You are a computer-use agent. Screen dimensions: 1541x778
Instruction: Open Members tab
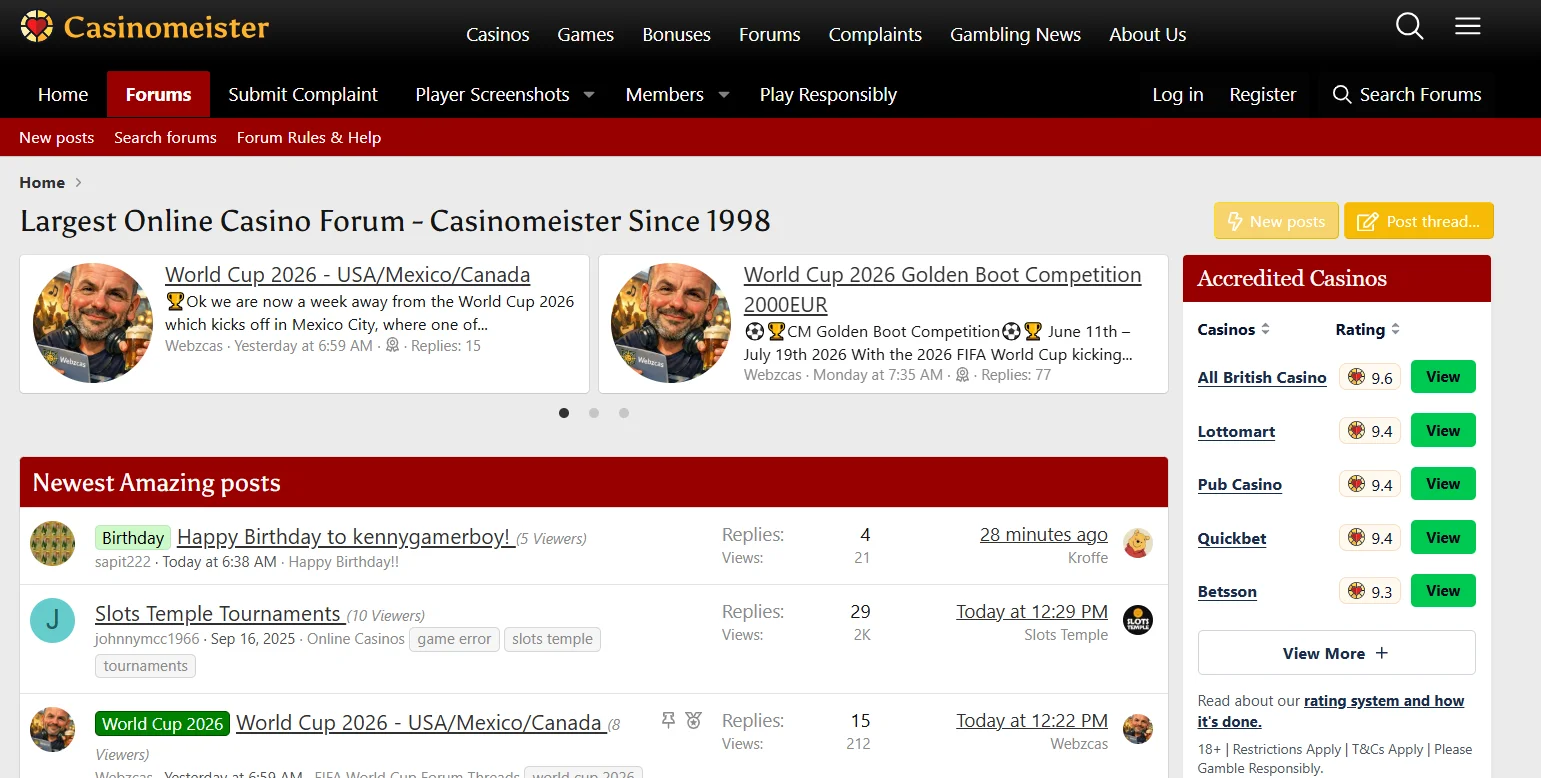(664, 94)
